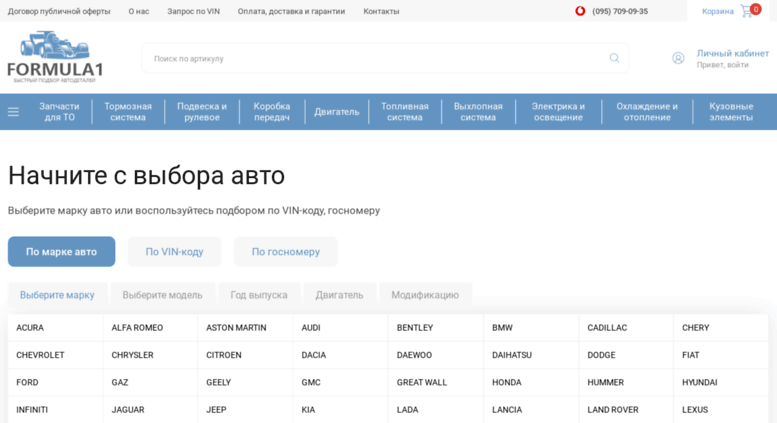Open Запчасти для ТО category
Image resolution: width=777 pixels, height=423 pixels.
[x=59, y=112]
